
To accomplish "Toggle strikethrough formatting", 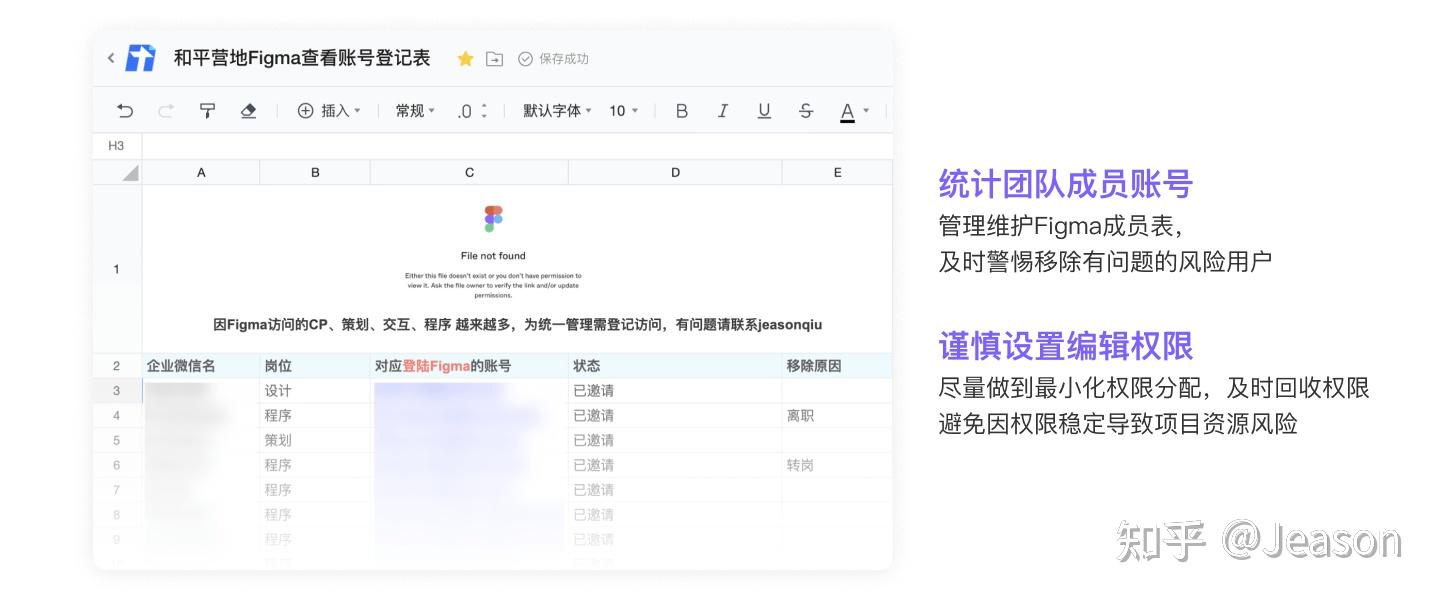I will pyautogui.click(x=805, y=111).
